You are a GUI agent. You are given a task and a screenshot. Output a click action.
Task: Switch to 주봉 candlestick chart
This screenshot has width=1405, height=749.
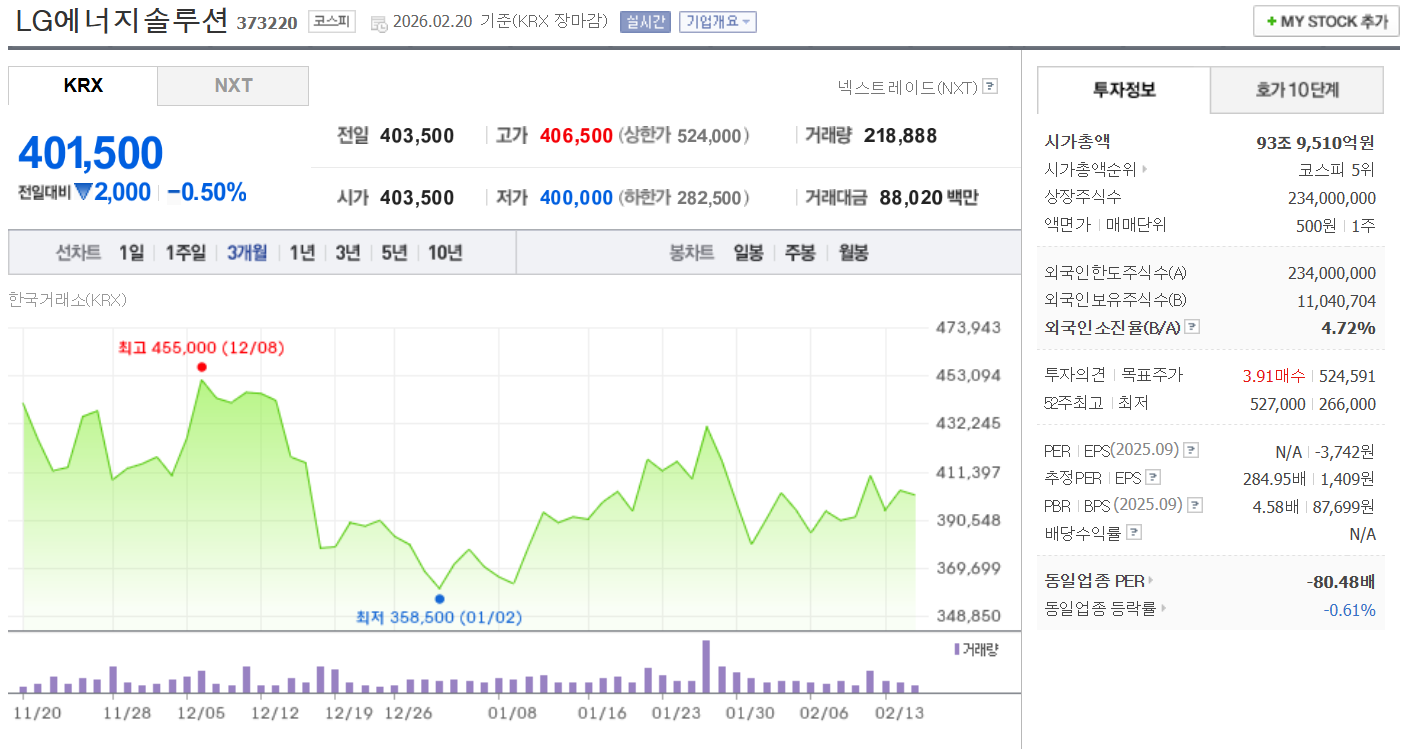click(x=800, y=253)
